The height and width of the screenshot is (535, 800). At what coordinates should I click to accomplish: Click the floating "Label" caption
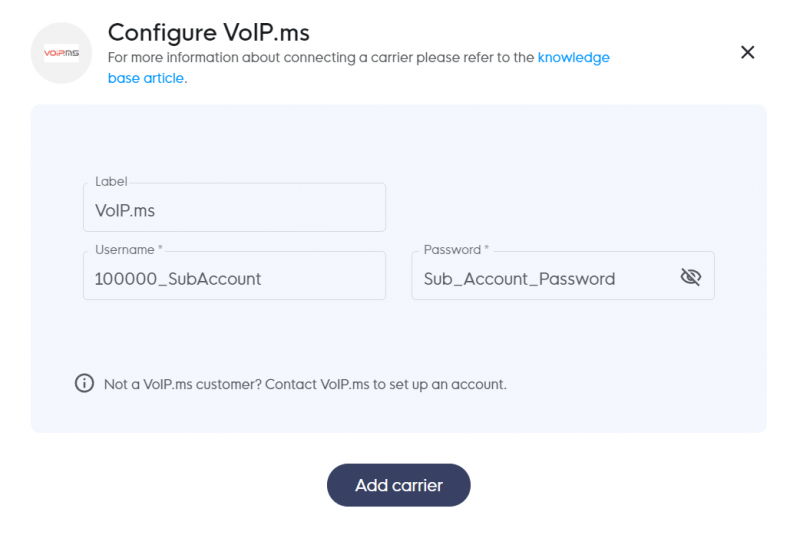pos(111,182)
